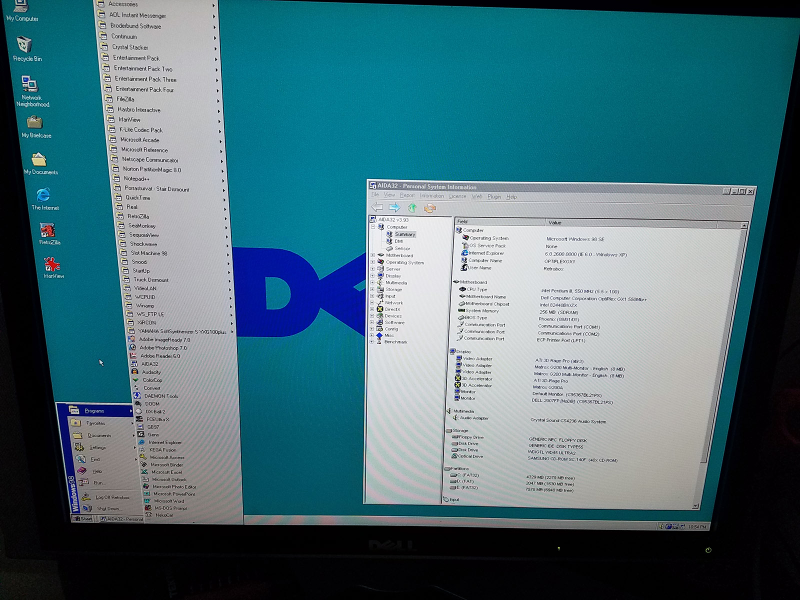Open the My Computer desktop icon
The image size is (800, 600).
click(21, 11)
